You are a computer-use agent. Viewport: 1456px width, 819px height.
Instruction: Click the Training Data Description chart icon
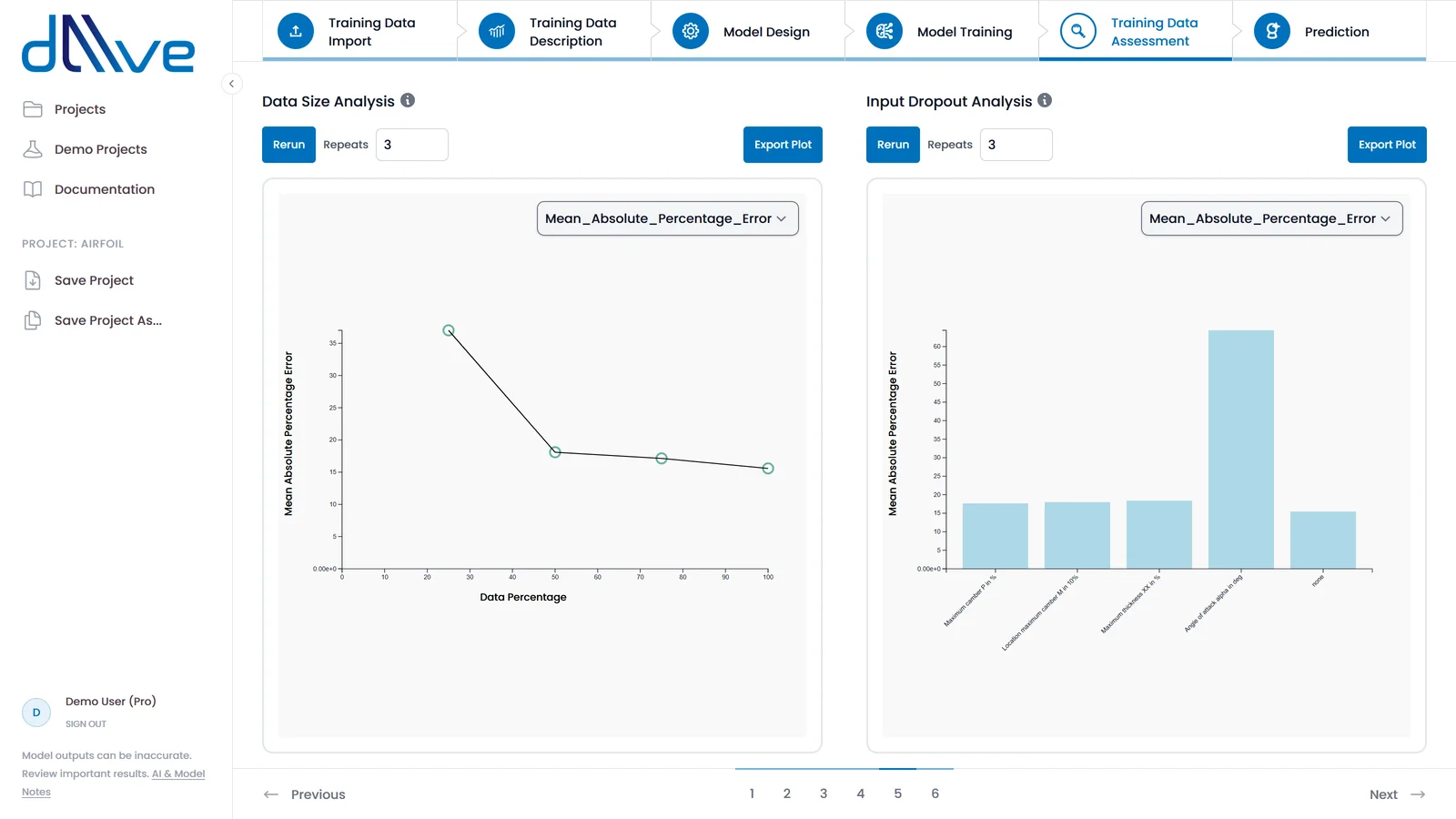pyautogui.click(x=497, y=31)
